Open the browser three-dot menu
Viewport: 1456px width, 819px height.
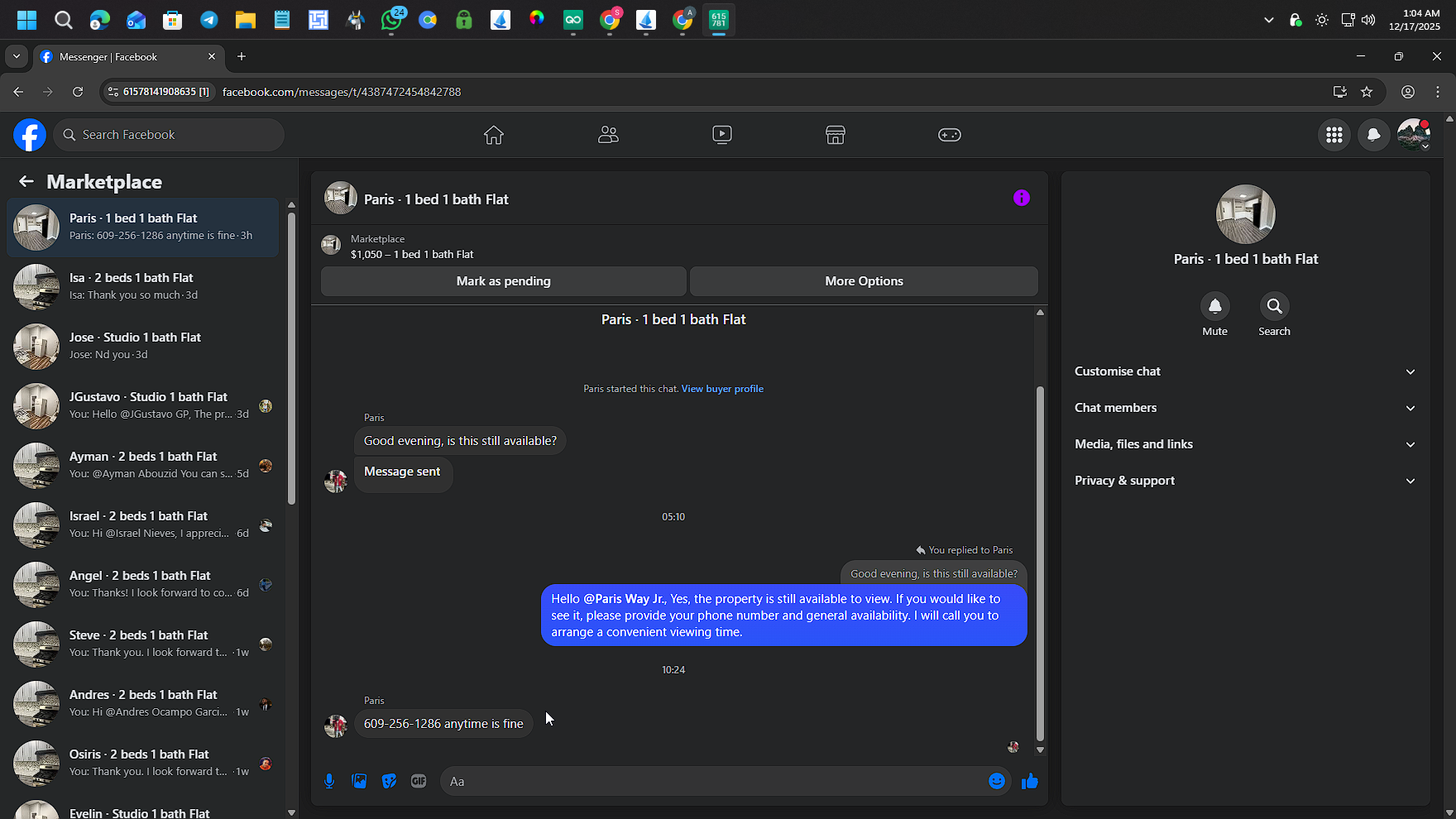[x=1438, y=92]
